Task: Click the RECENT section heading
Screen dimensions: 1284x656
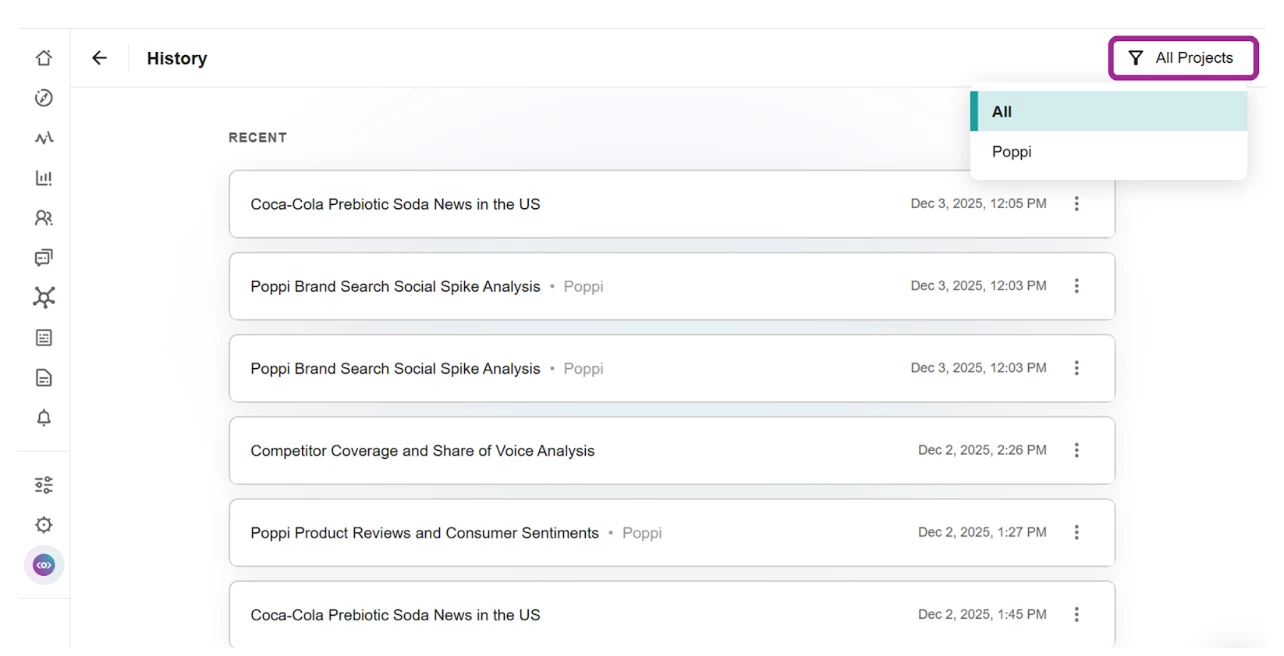Action: [258, 138]
